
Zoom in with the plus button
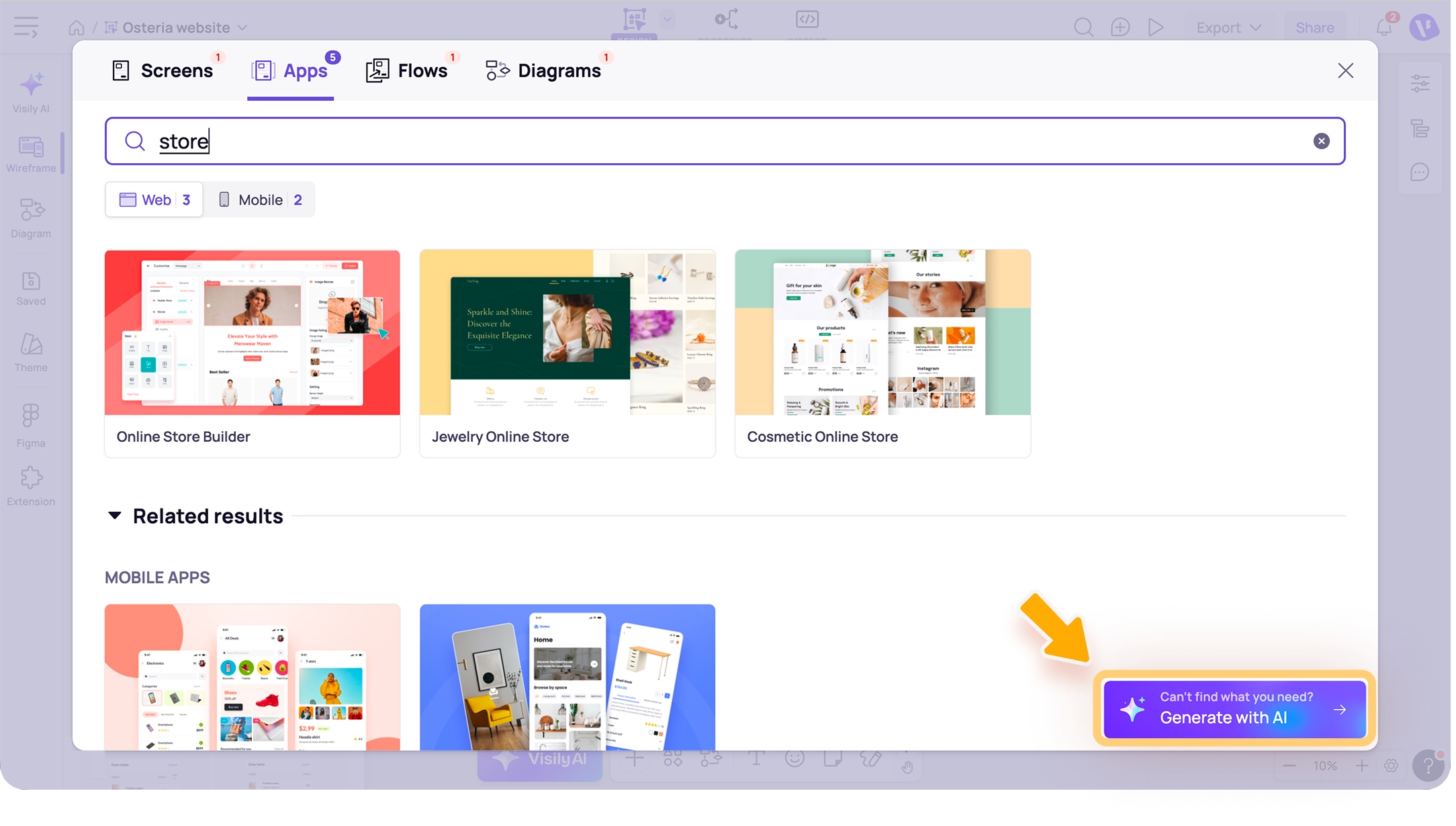pyautogui.click(x=1361, y=766)
